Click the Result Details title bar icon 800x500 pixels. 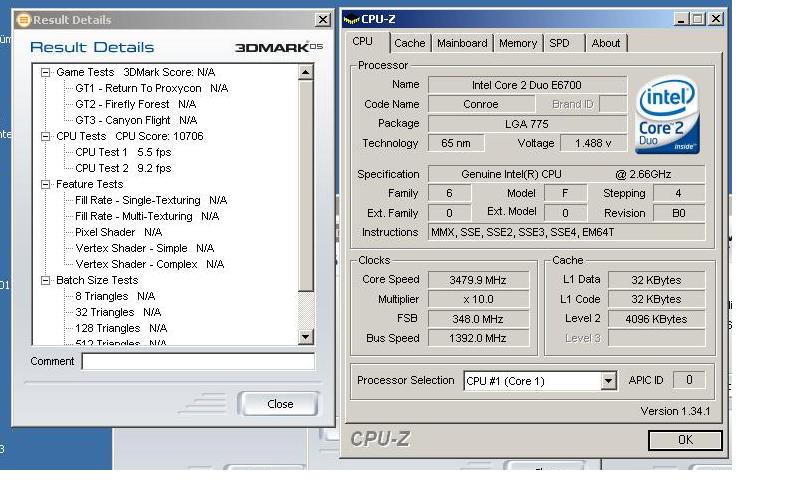(x=23, y=20)
